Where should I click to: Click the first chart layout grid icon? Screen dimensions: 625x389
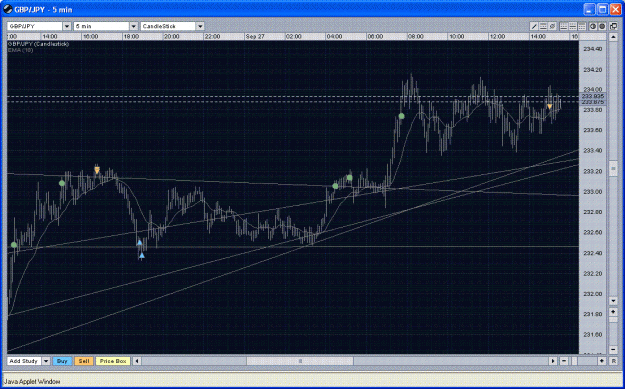coord(564,27)
